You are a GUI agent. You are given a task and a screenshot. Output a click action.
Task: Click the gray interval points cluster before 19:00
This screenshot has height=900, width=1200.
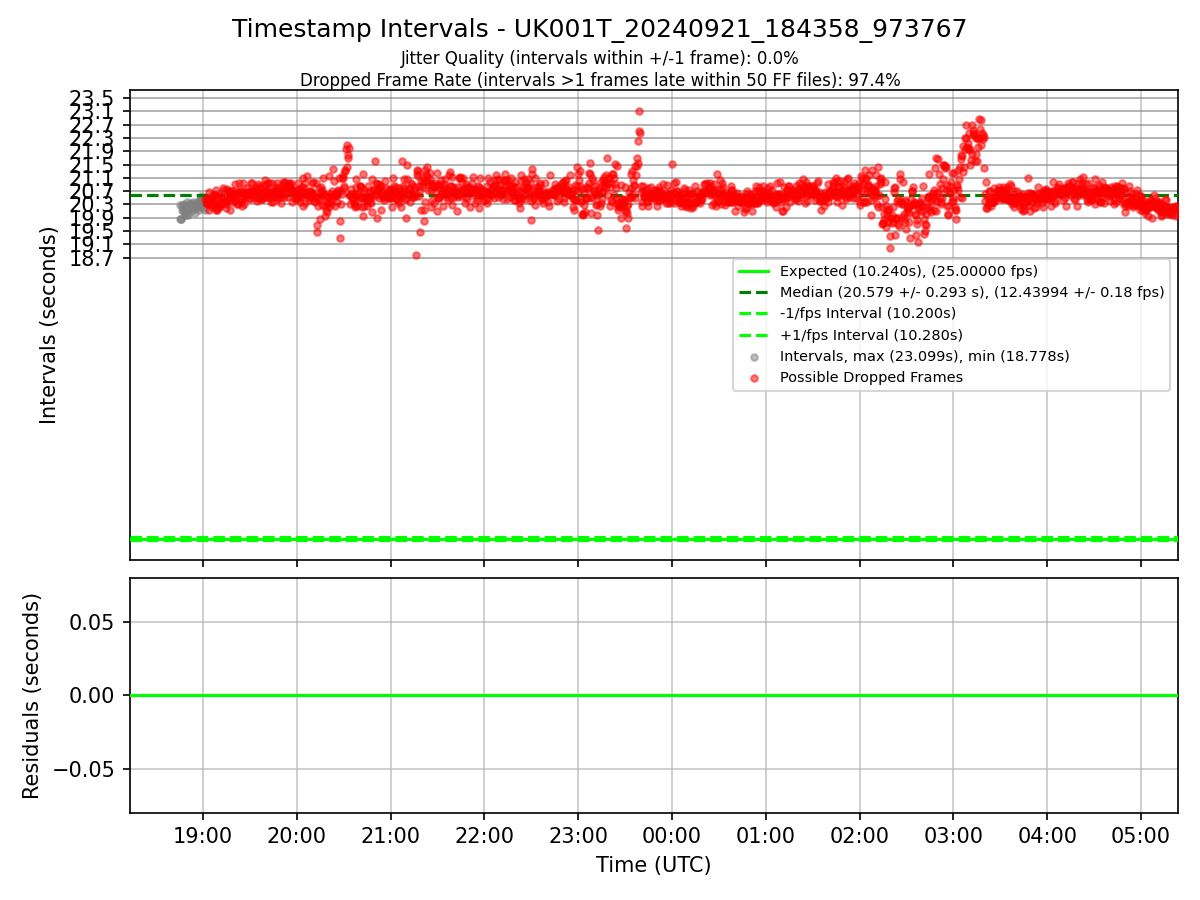coord(189,209)
